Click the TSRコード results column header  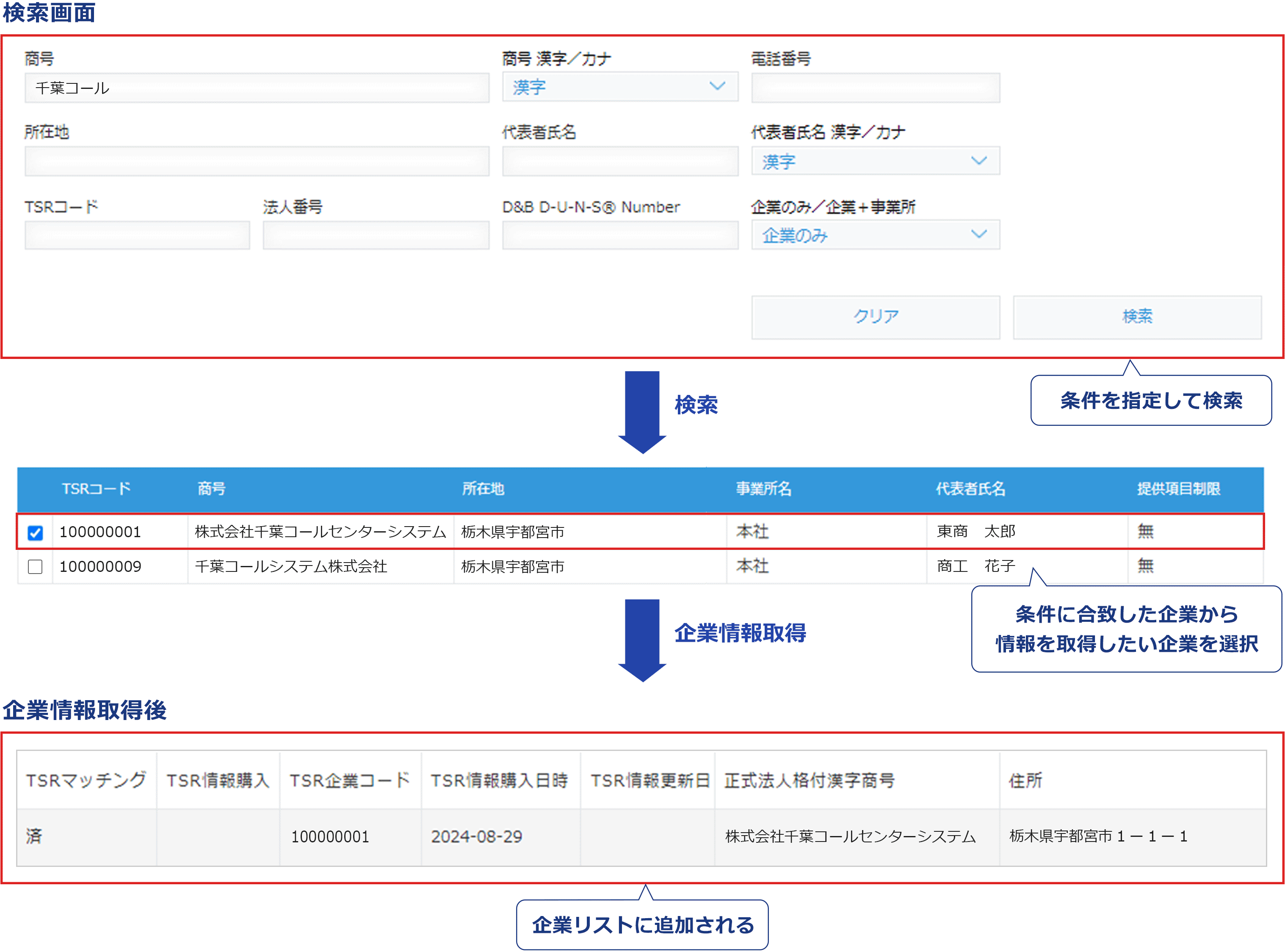point(96,488)
